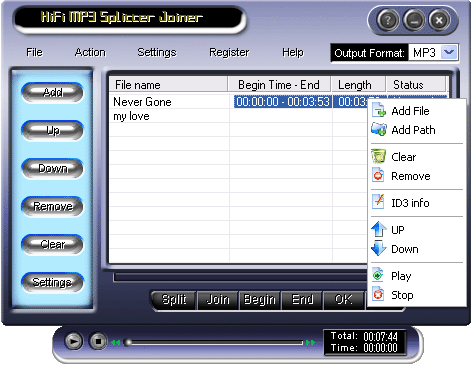This screenshot has height=365, width=472.
Task: Select Clear in the context menu
Action: [417, 157]
